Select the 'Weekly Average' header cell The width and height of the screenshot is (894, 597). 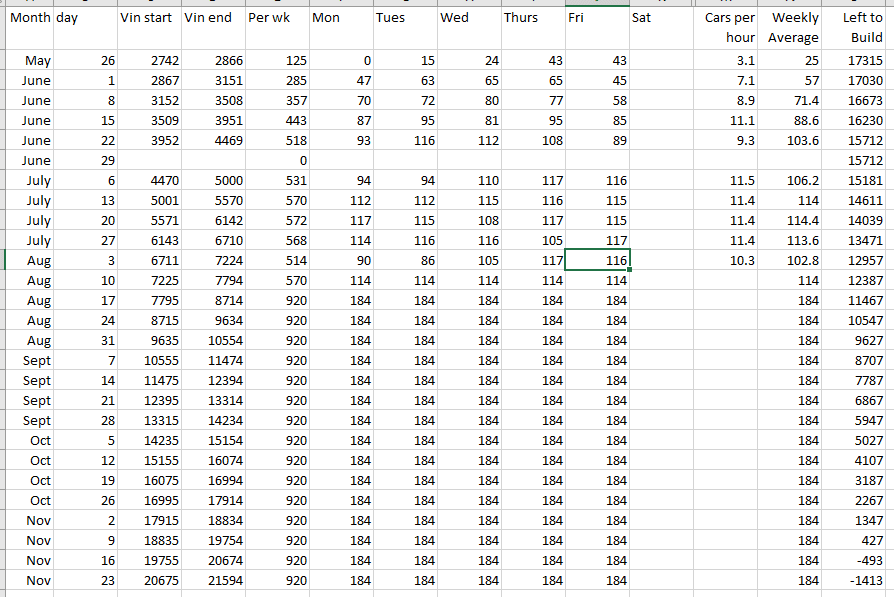pos(790,28)
